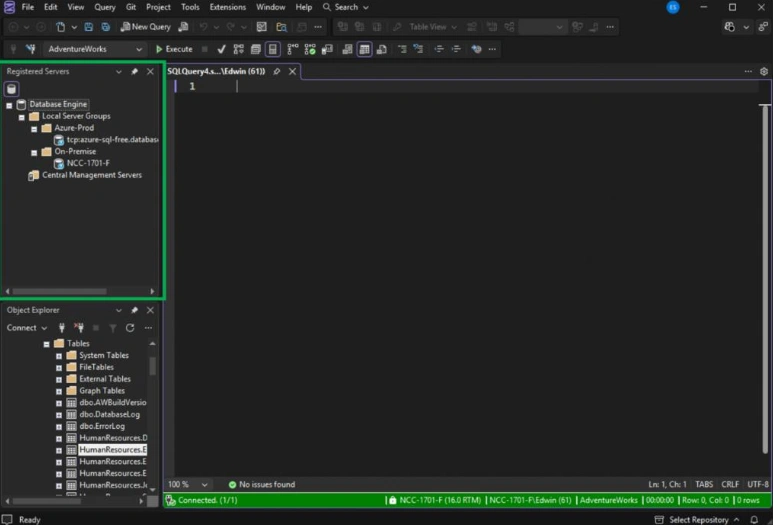
Task: Refresh the Object Explorer
Action: click(x=130, y=328)
